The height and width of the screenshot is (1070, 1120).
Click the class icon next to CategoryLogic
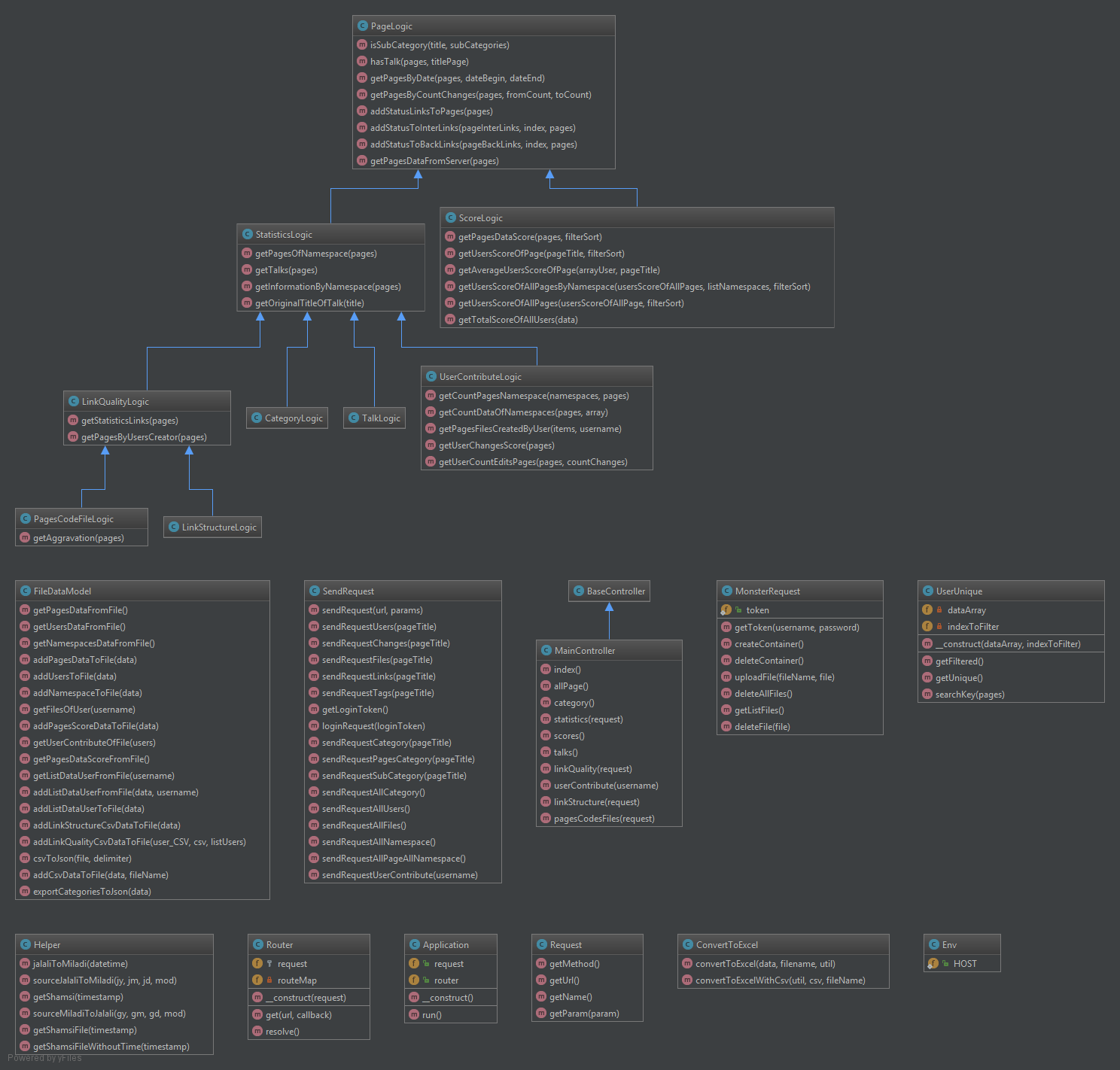(x=257, y=418)
